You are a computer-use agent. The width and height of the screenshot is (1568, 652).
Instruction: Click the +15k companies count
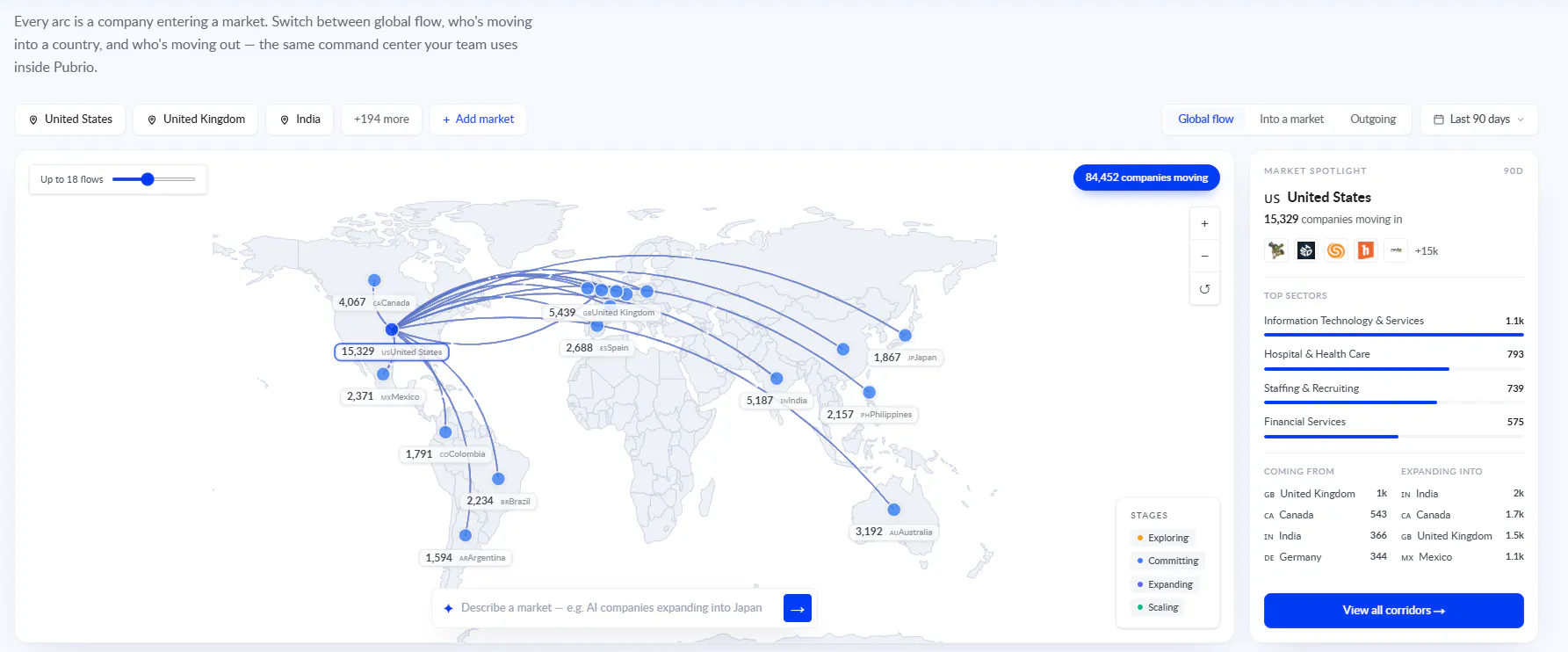point(1427,251)
